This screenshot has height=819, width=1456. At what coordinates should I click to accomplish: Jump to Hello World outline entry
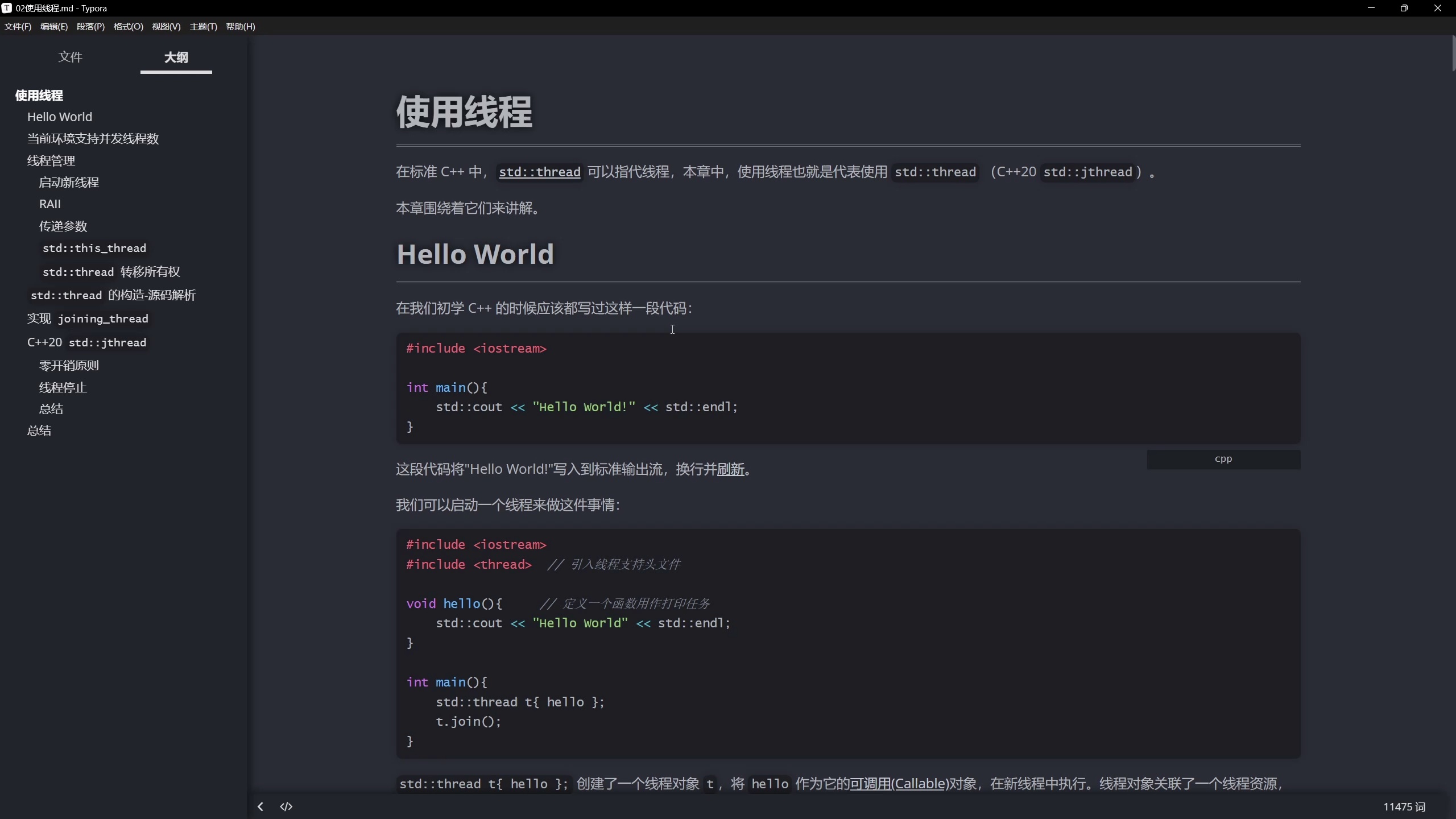[x=60, y=117]
